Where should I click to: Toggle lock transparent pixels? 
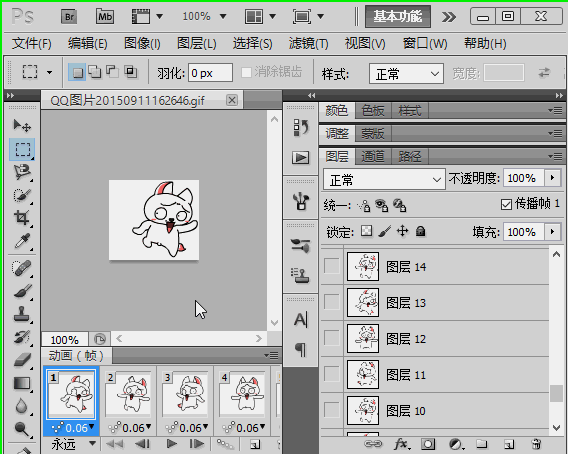tap(367, 231)
